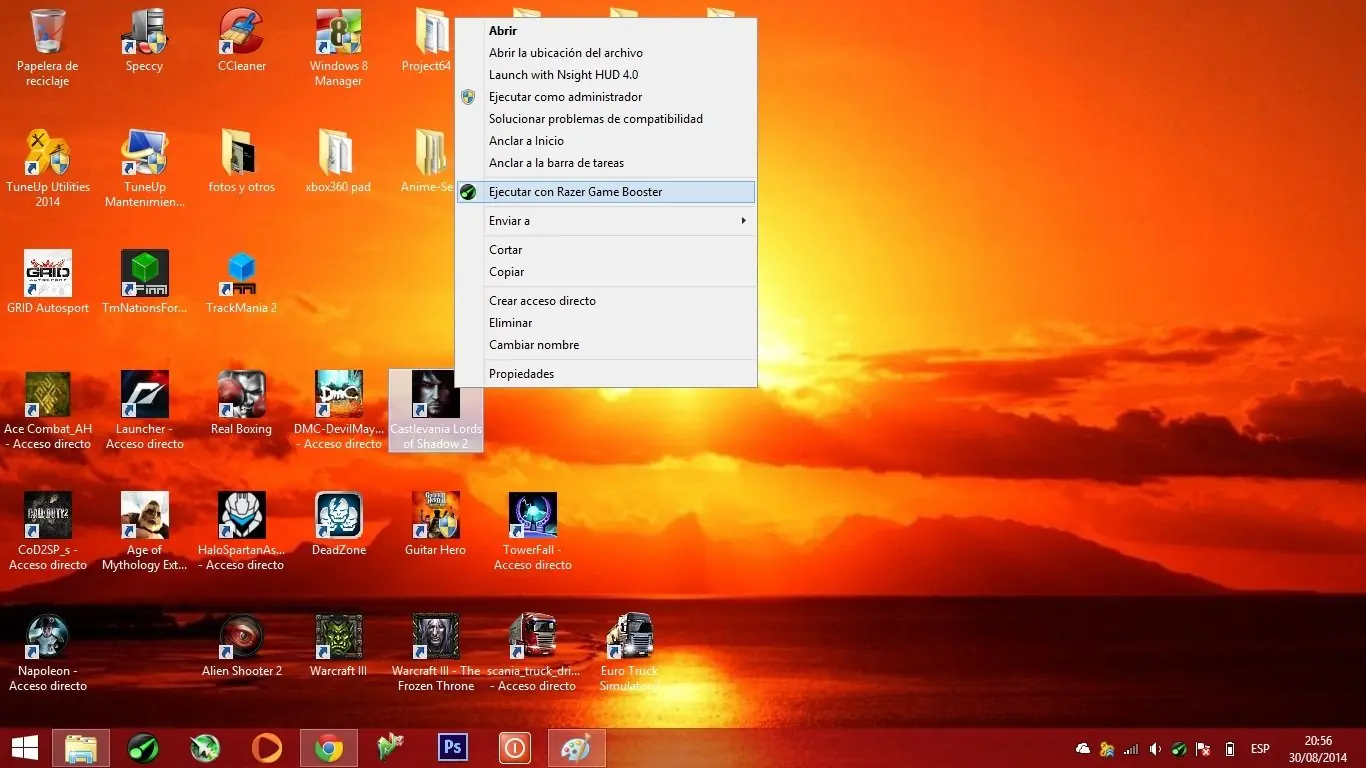This screenshot has width=1366, height=768.
Task: Switch to Paint on the taskbar
Action: [577, 748]
